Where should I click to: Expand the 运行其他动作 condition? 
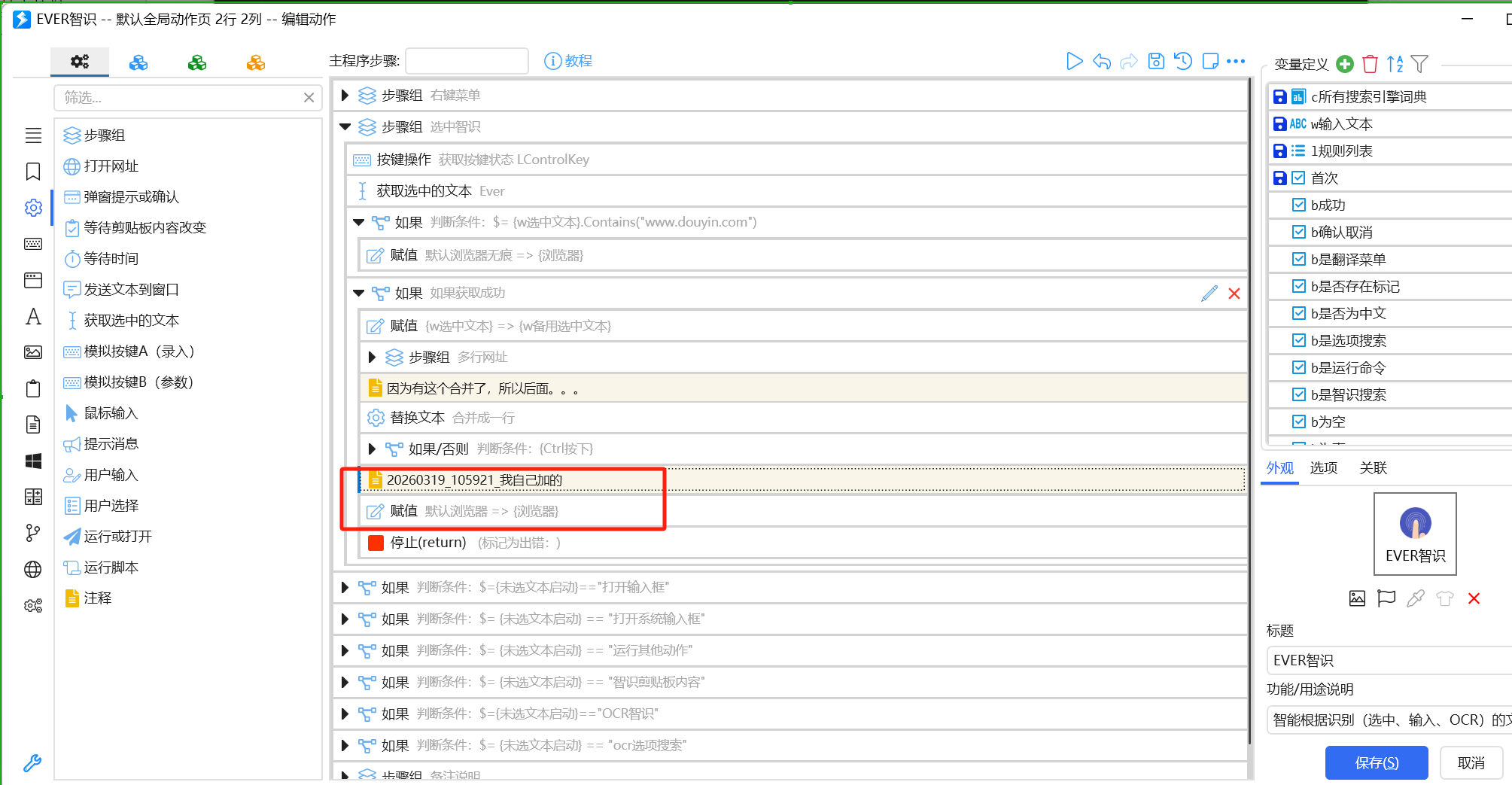[x=345, y=651]
